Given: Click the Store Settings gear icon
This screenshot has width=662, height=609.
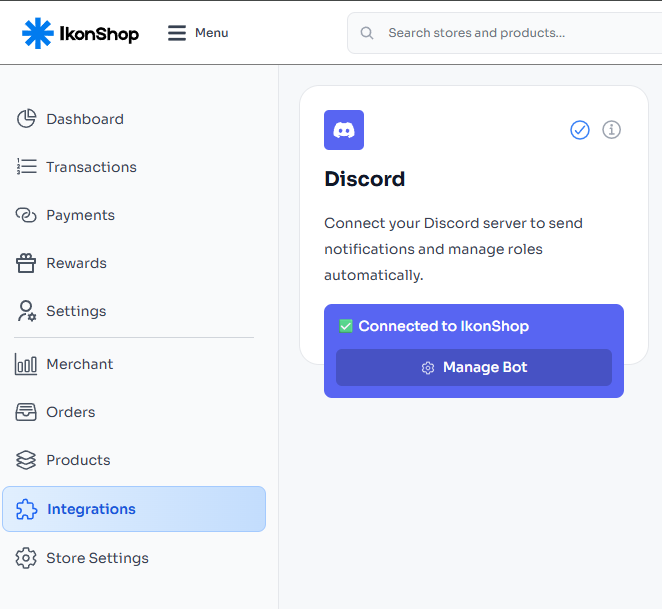Looking at the screenshot, I should pos(26,558).
